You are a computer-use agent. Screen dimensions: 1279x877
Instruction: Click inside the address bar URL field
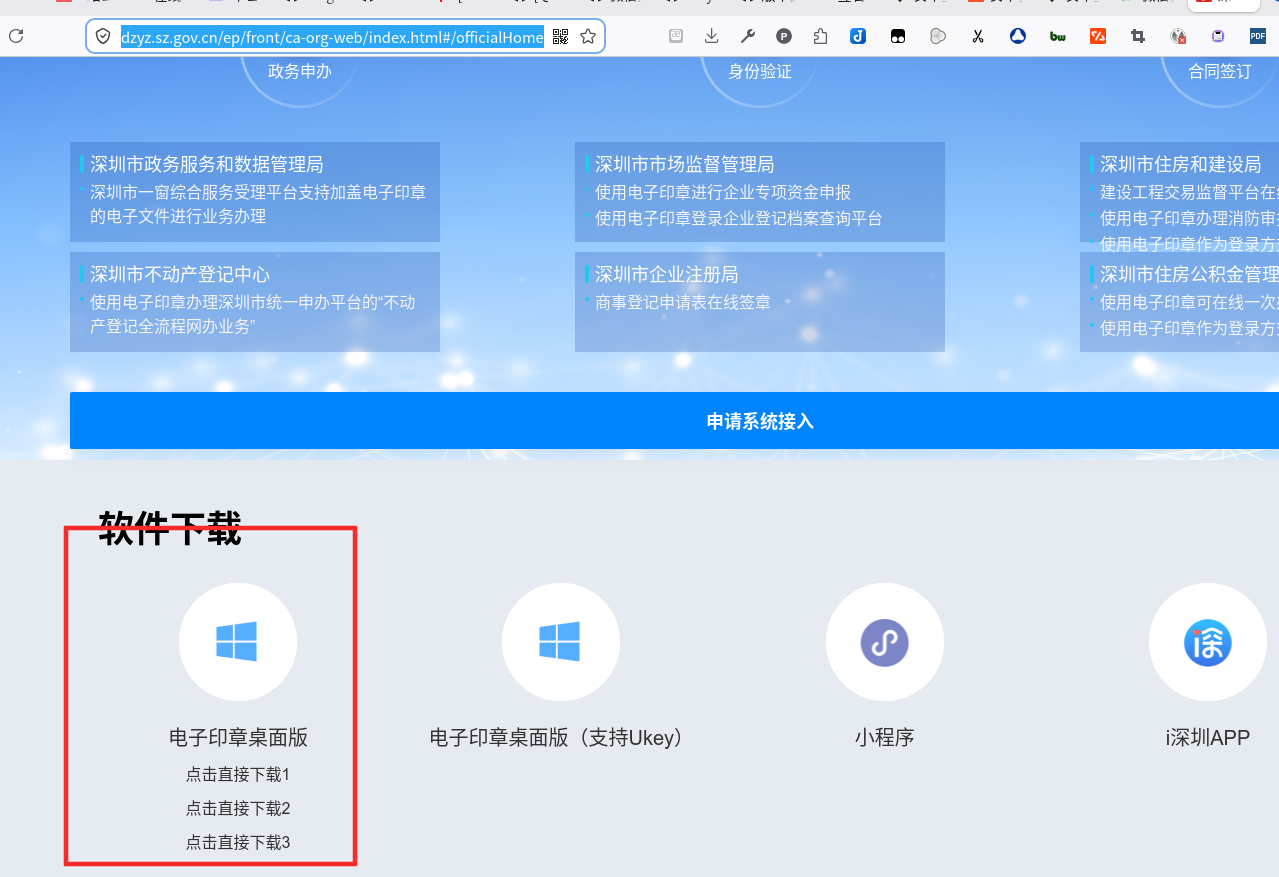click(330, 36)
